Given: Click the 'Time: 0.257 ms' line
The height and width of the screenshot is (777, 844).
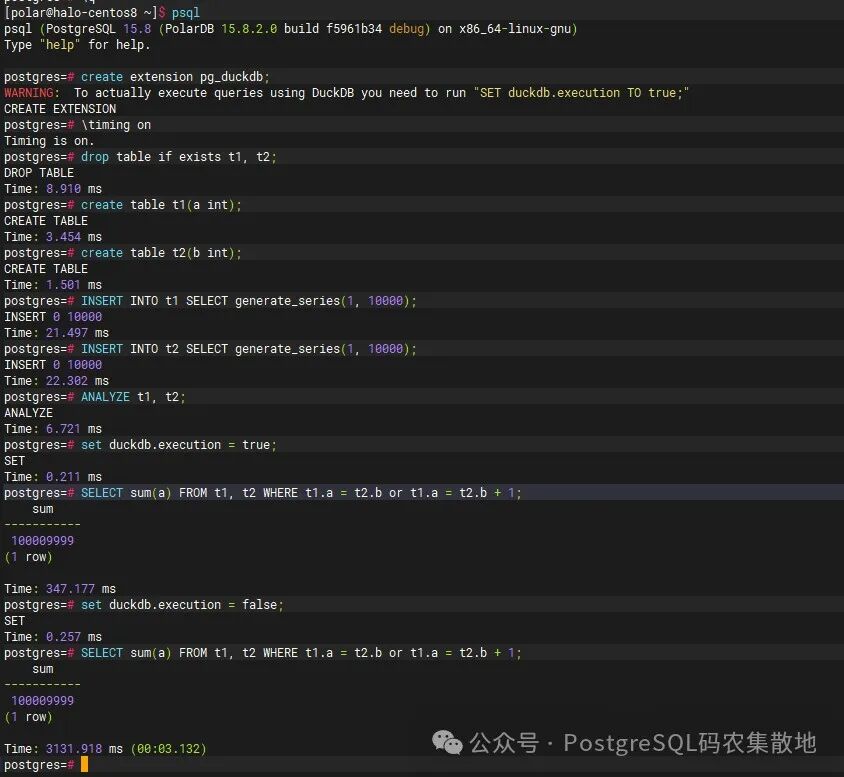Looking at the screenshot, I should click(53, 637).
